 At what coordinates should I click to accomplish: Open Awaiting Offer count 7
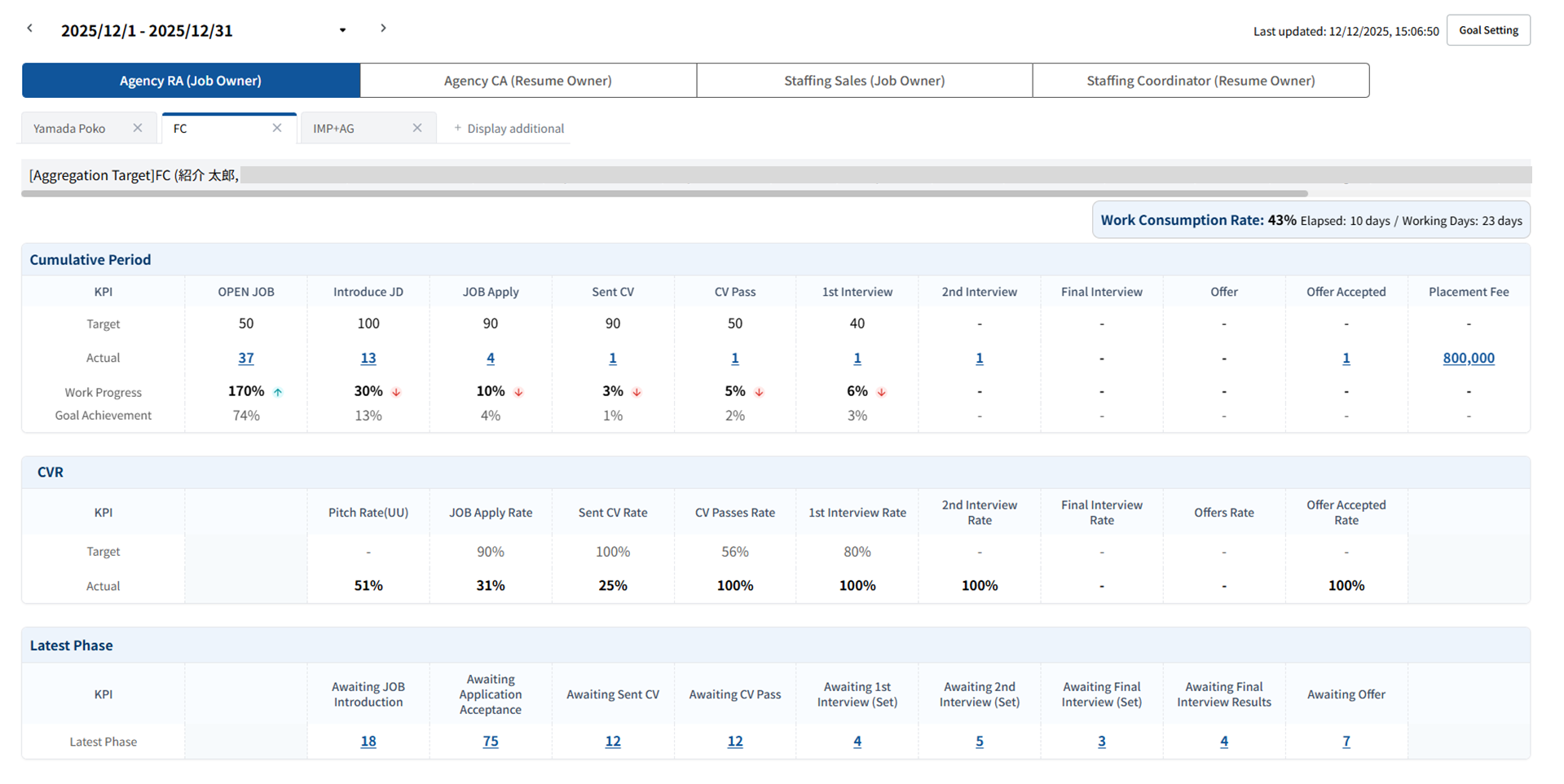[1346, 742]
